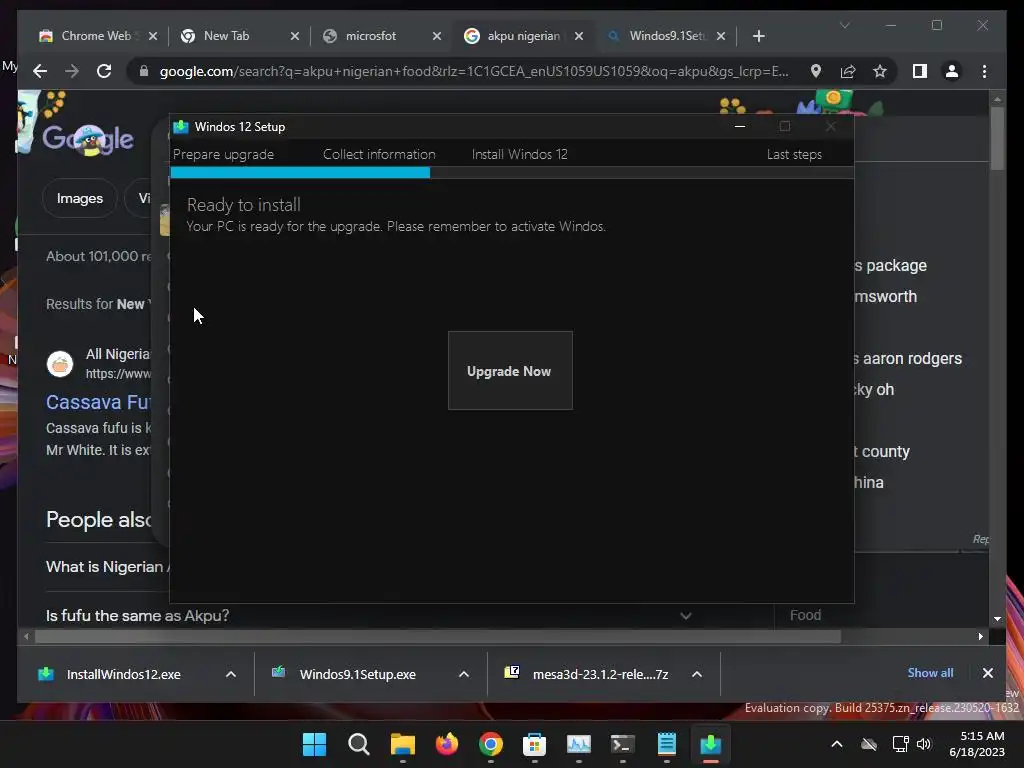Open the volume tray icon

(x=924, y=744)
